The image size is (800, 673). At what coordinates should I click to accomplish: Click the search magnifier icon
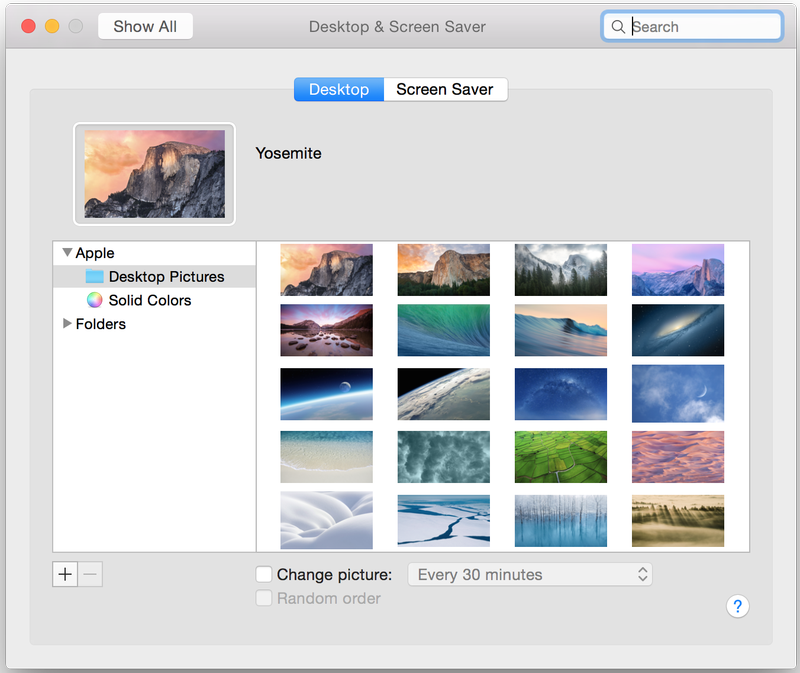pos(618,27)
